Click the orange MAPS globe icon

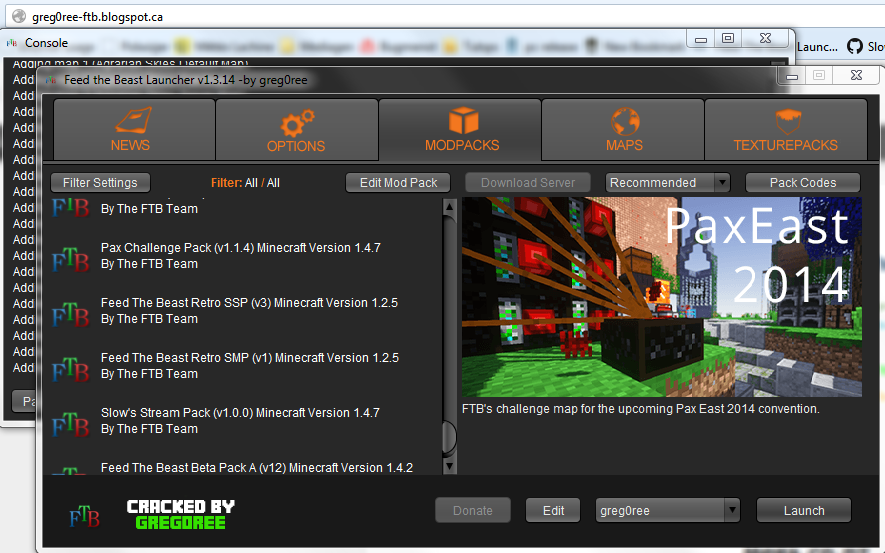pos(625,121)
